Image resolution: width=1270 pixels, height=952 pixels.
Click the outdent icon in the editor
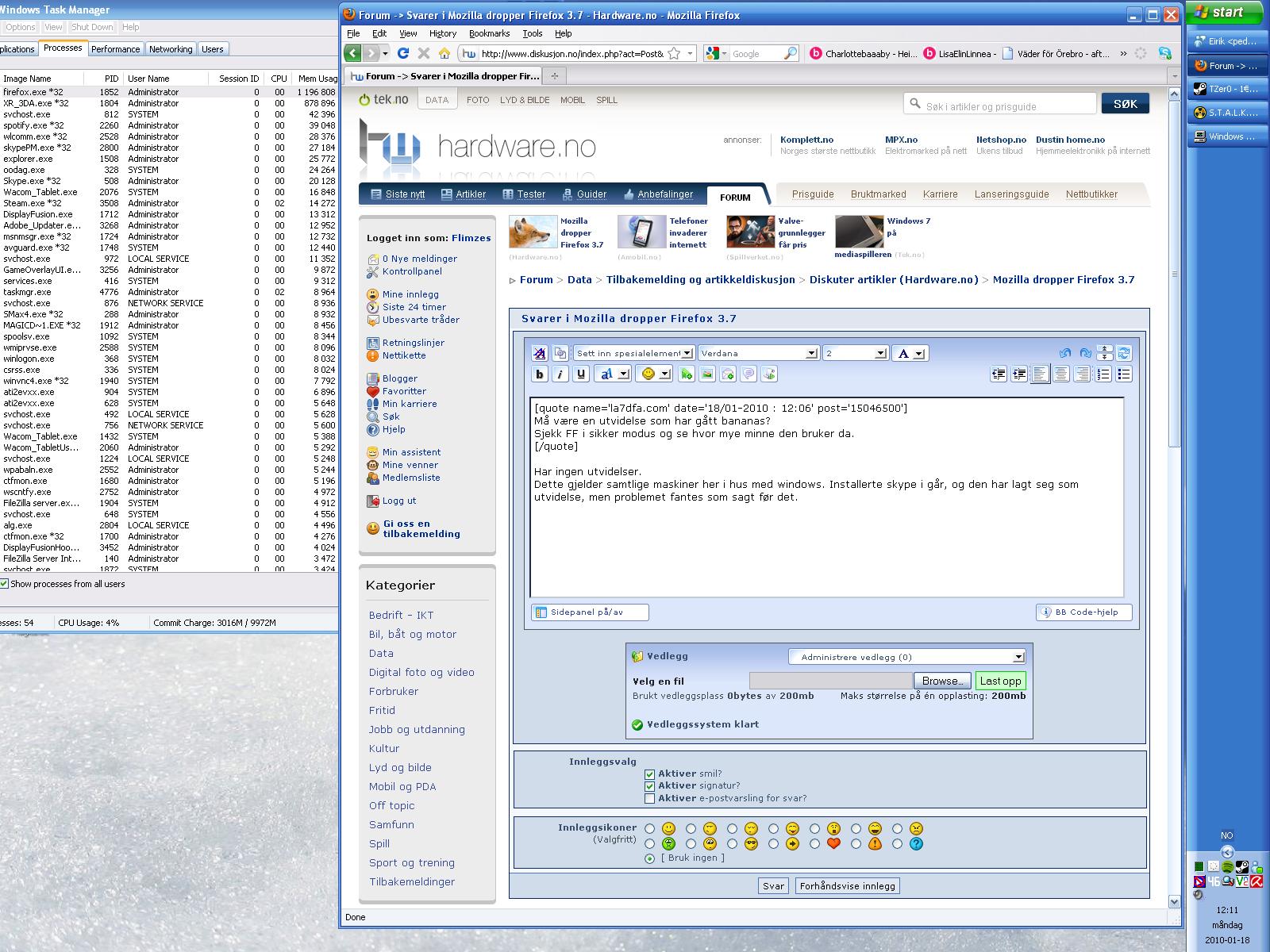click(x=999, y=374)
